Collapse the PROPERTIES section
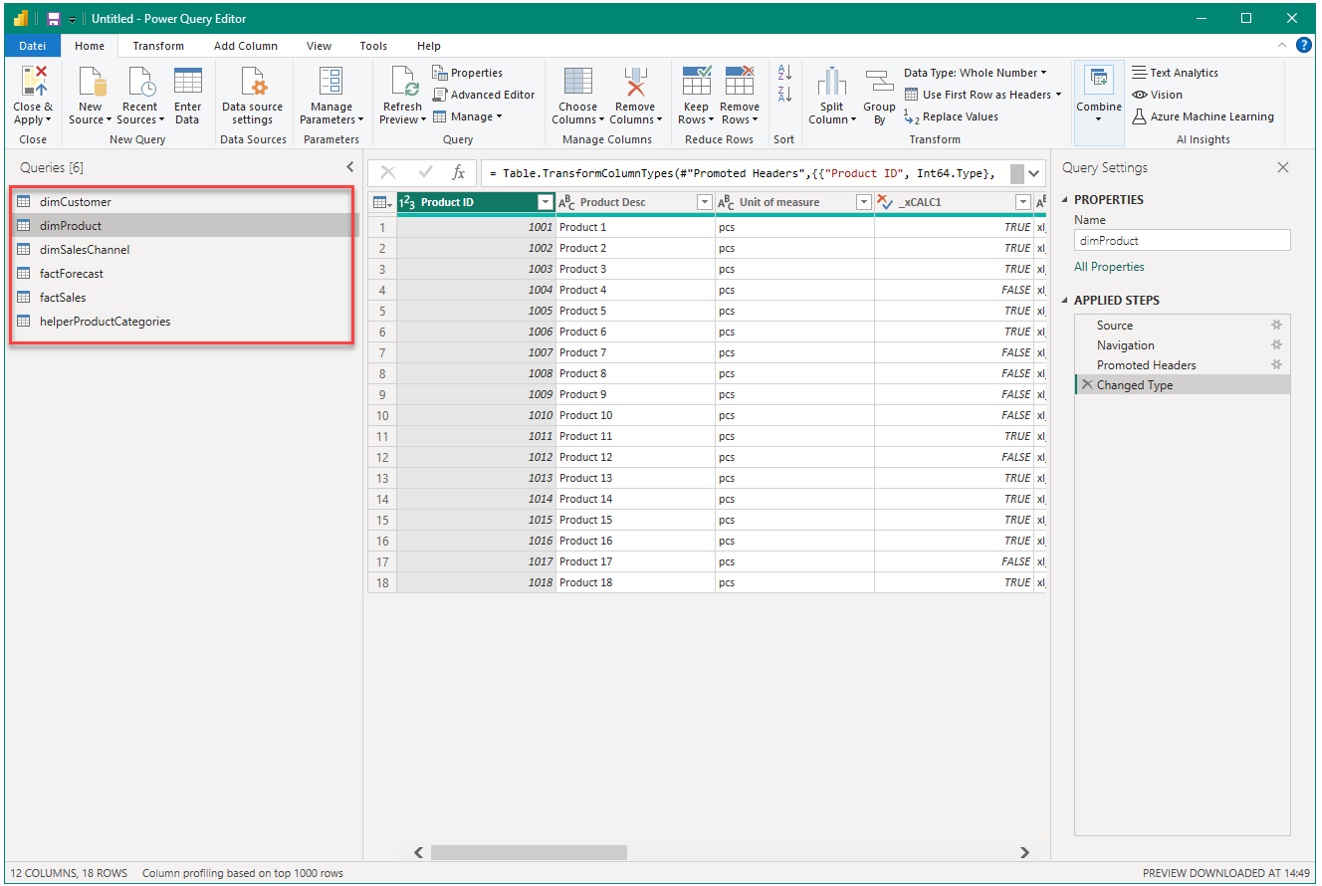This screenshot has height=886, width=1322. [1065, 200]
